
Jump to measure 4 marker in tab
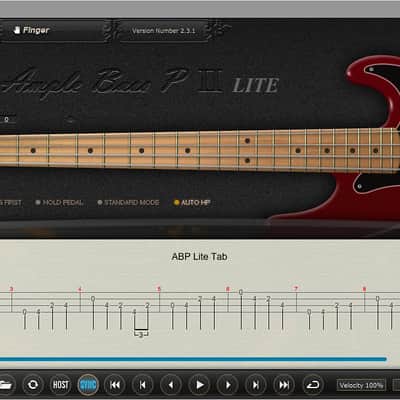pyautogui.click(x=80, y=289)
